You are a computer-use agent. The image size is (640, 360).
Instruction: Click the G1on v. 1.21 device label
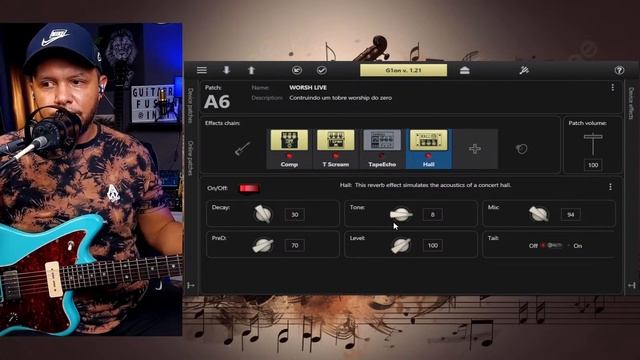click(x=403, y=70)
